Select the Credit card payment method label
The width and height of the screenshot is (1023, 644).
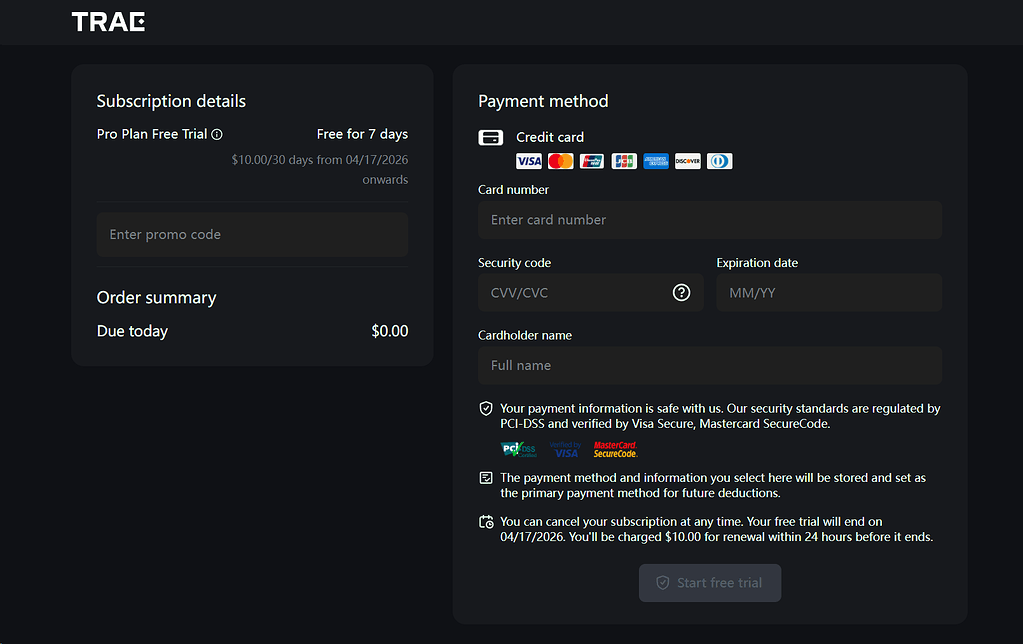click(550, 138)
